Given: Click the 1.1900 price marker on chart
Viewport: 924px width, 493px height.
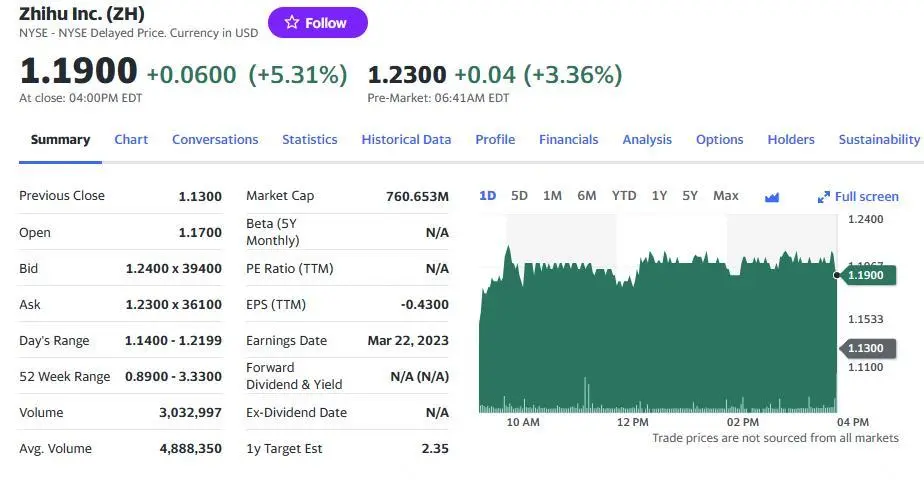Looking at the screenshot, I should point(865,275).
